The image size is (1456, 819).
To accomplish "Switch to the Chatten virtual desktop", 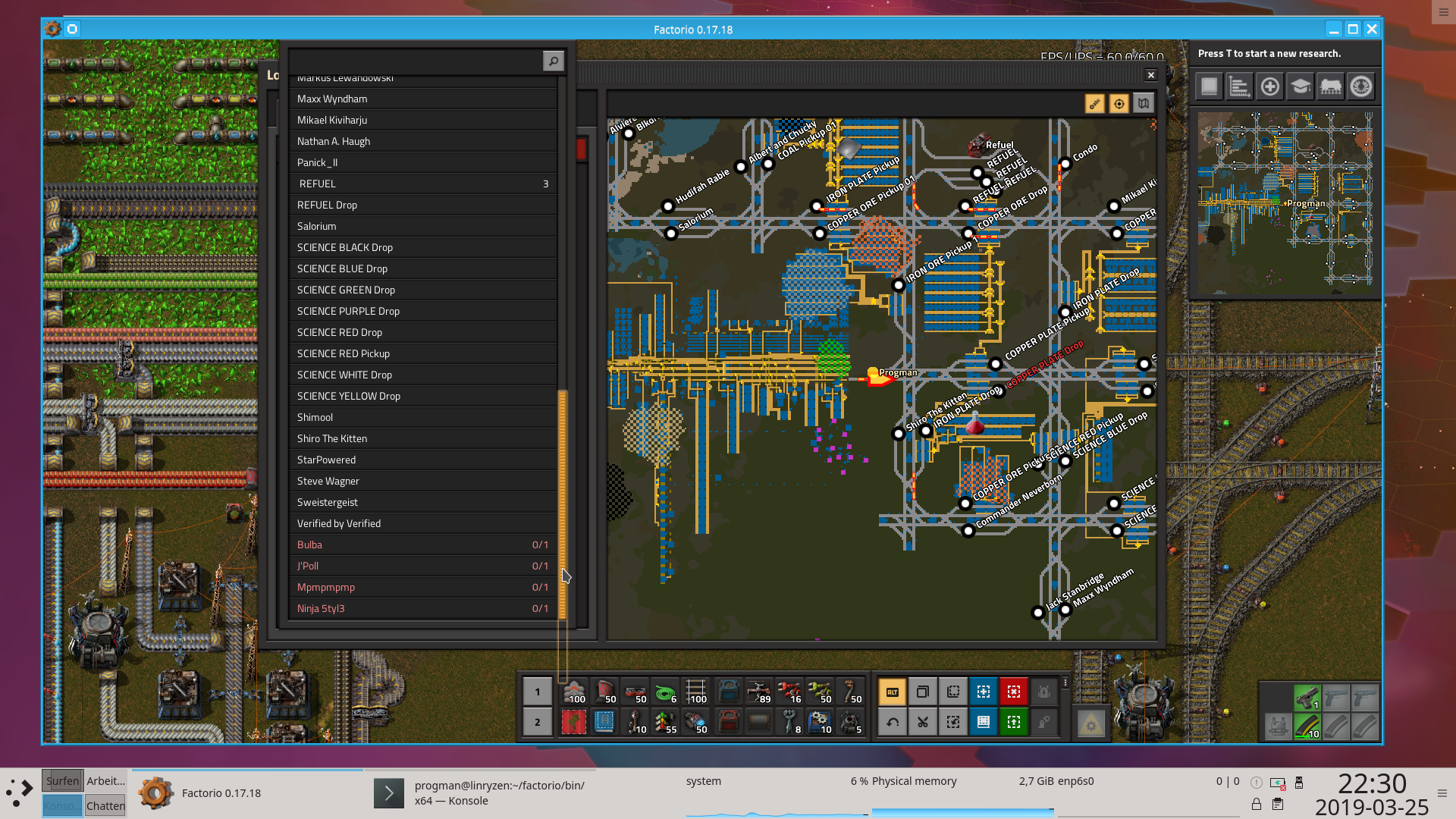I will pos(105,805).
